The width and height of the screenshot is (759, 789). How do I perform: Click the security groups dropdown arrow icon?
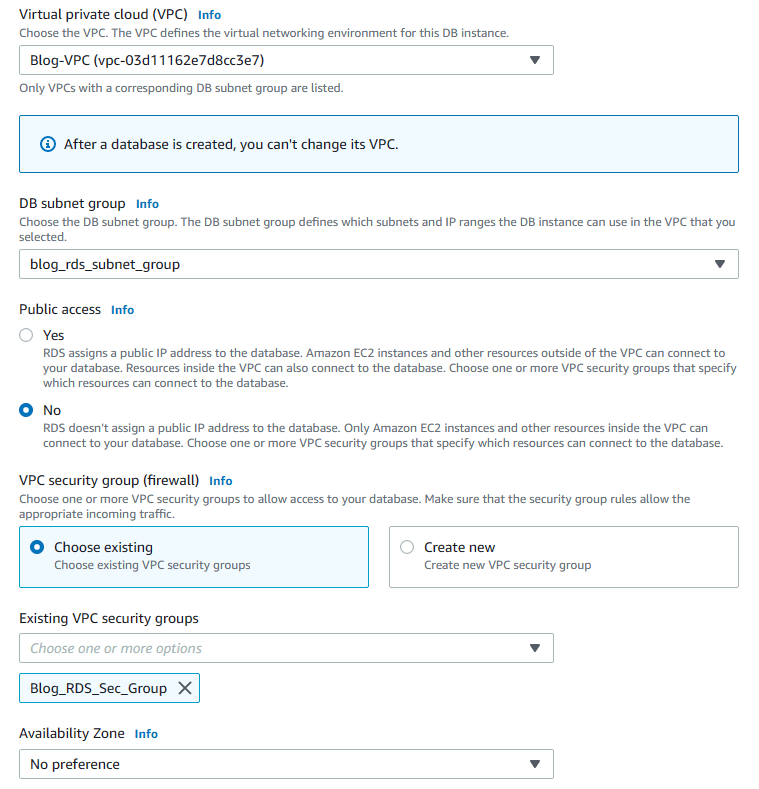(x=534, y=648)
